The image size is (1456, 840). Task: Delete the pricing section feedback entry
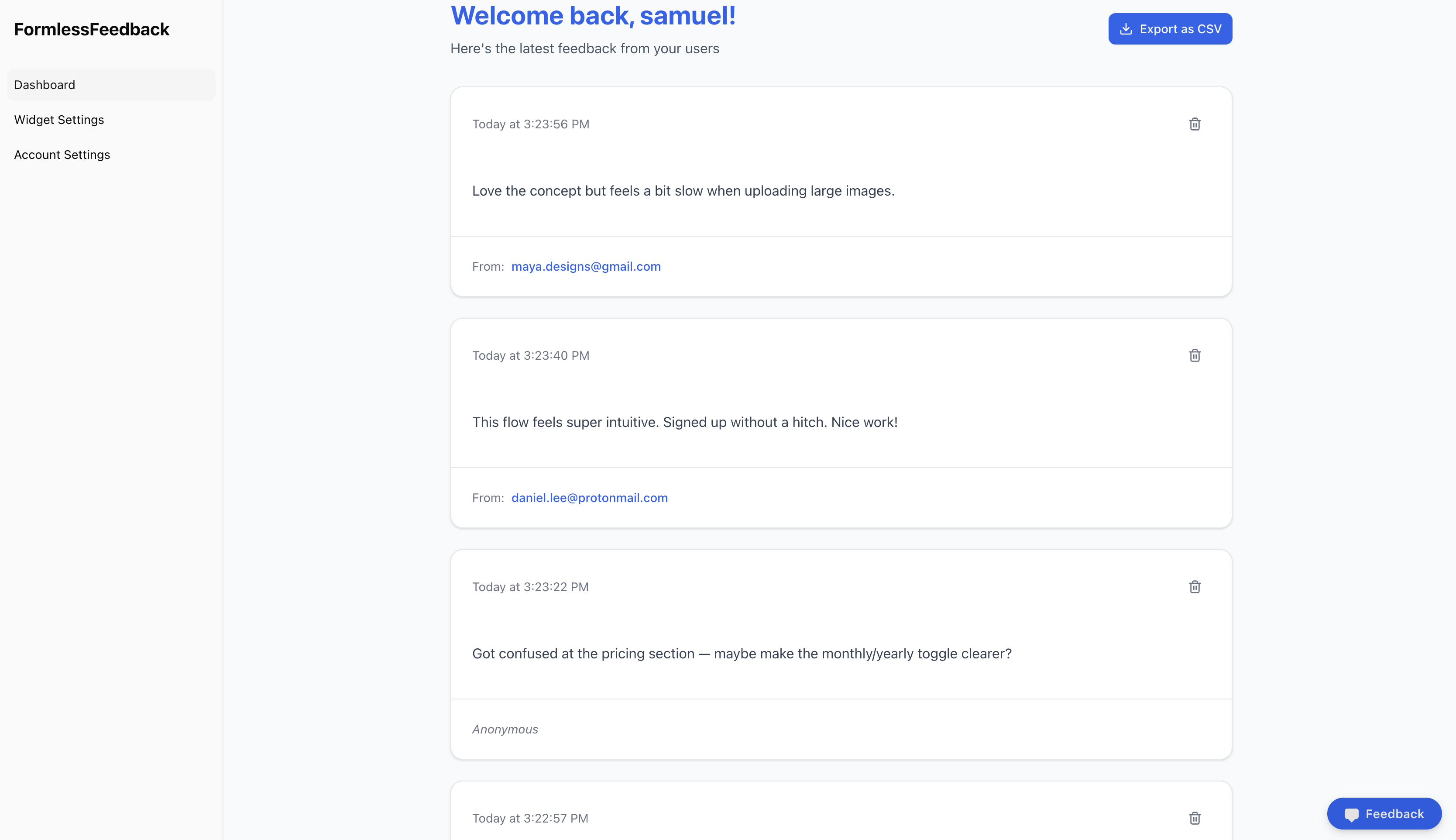[1194, 587]
